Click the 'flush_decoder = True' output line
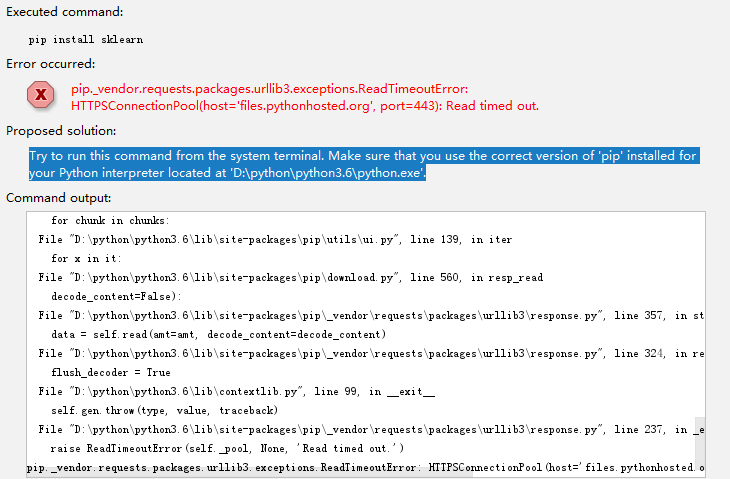The height and width of the screenshot is (479, 730). point(111,372)
